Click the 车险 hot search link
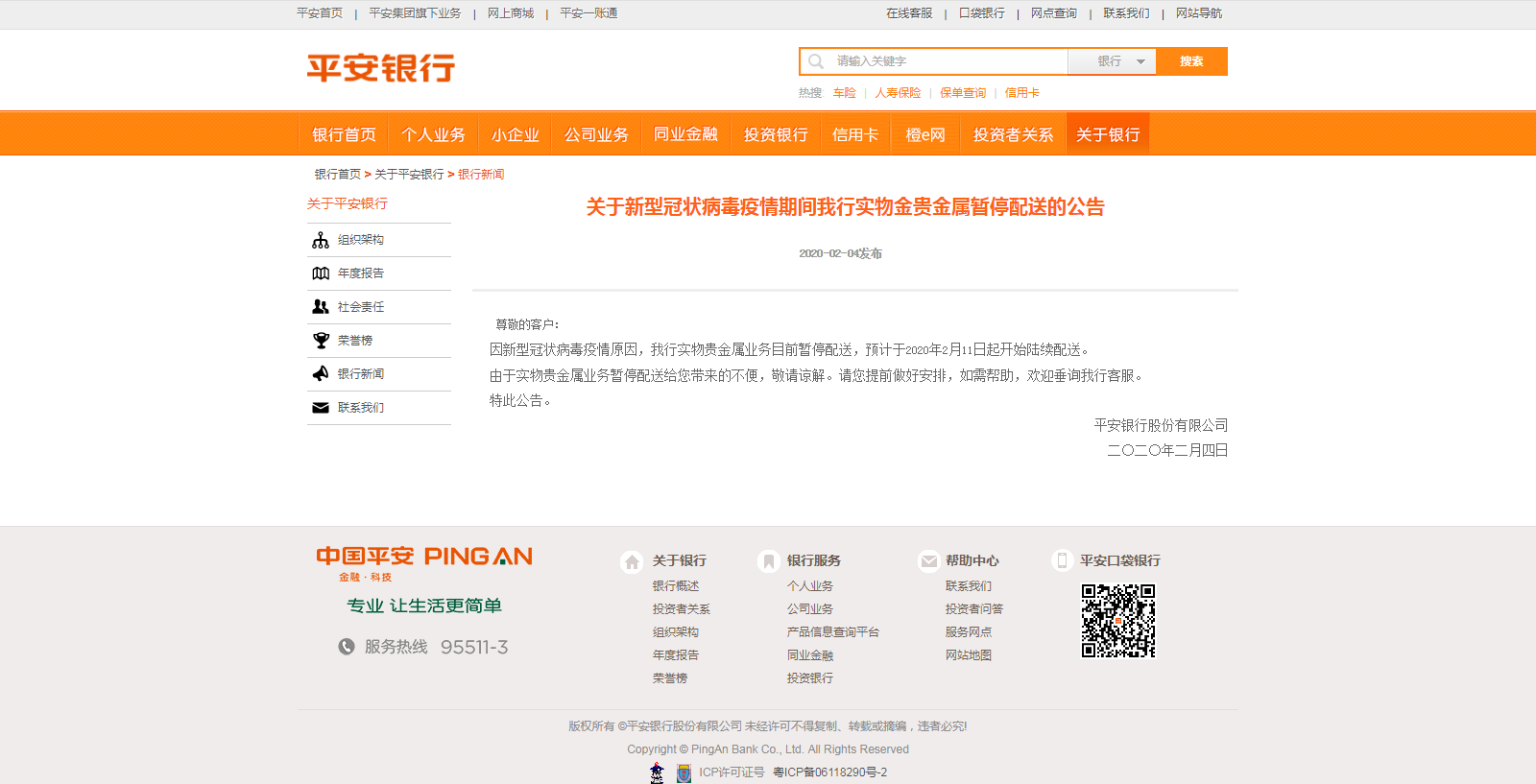Screen dimensions: 1536x784 tap(845, 93)
